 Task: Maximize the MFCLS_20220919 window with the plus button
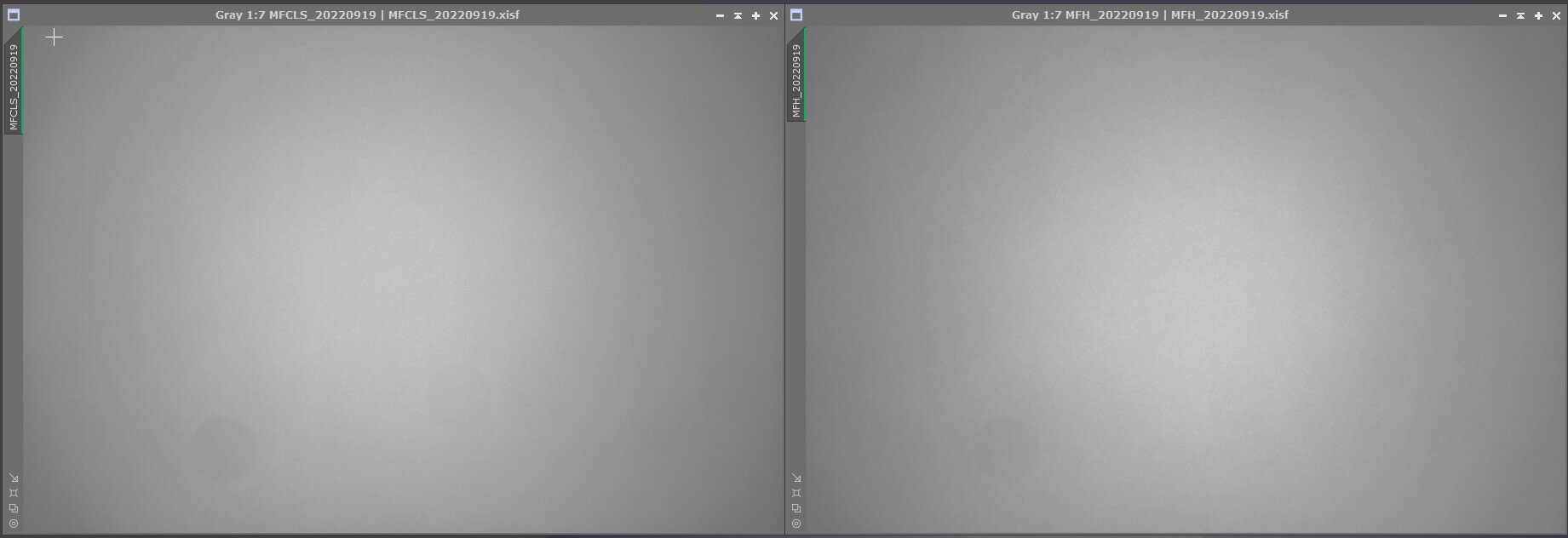coord(755,15)
